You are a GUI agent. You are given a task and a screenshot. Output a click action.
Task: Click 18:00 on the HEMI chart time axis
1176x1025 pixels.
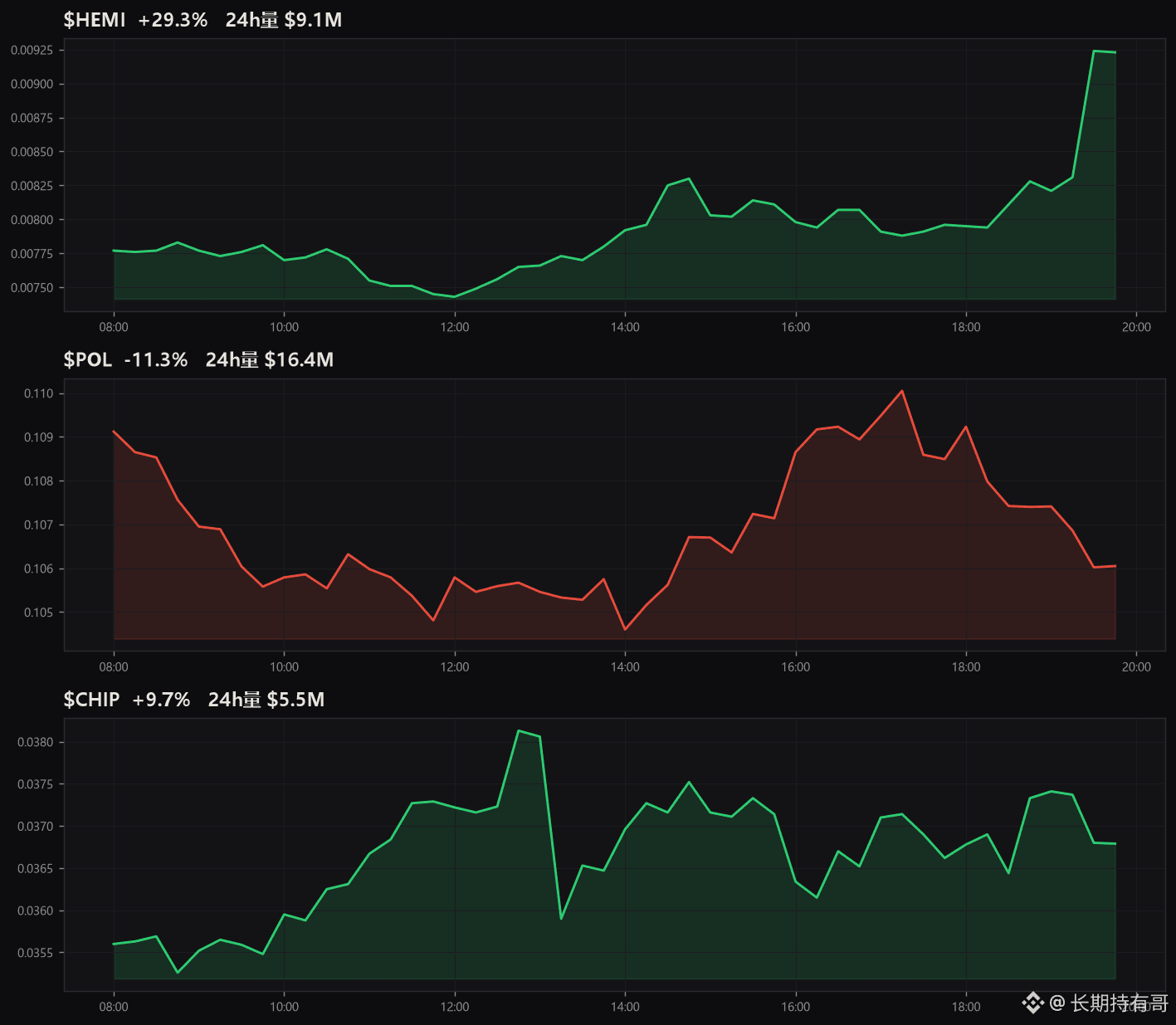966,327
